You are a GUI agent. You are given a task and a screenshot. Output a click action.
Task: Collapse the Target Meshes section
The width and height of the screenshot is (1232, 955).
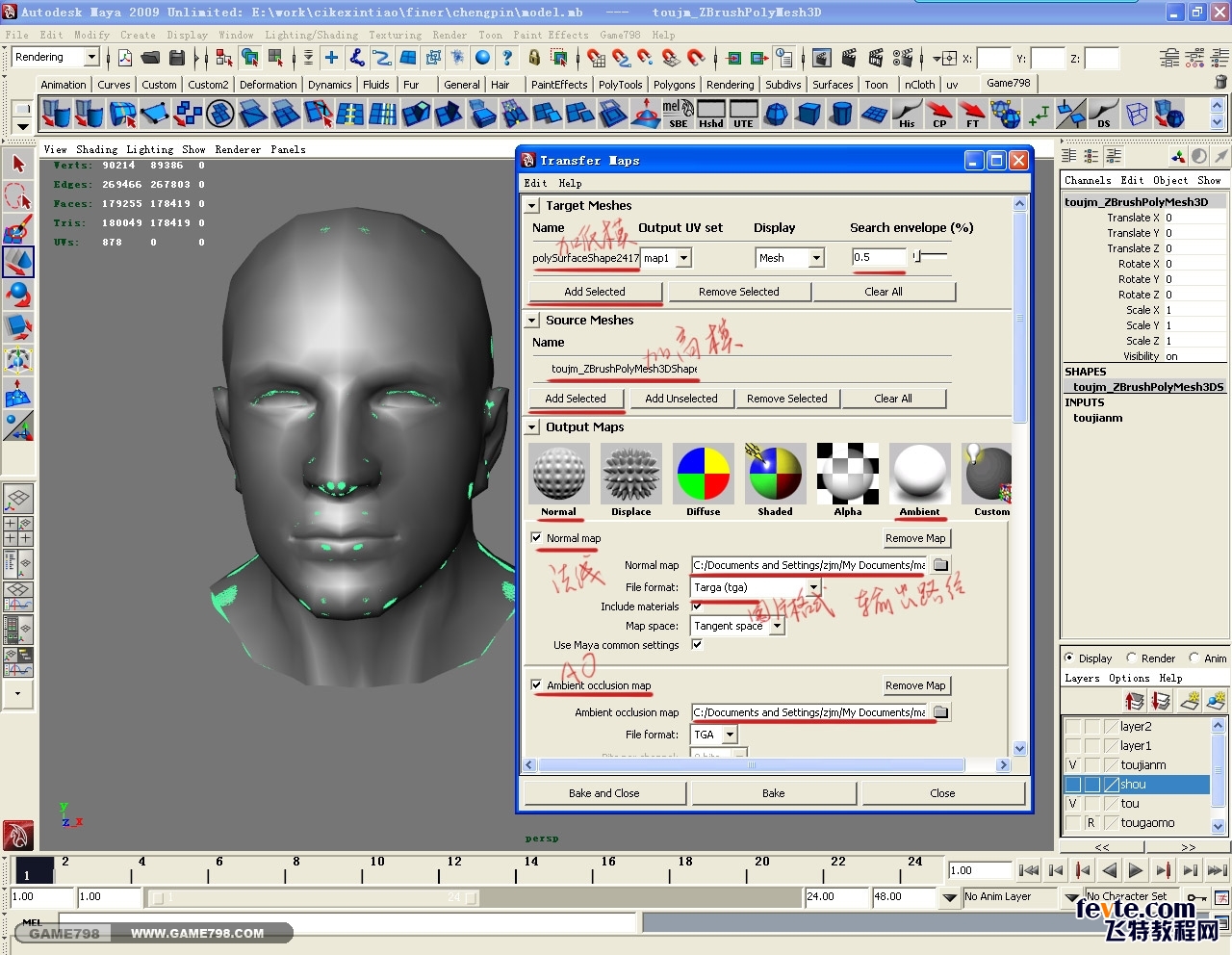pos(532,206)
